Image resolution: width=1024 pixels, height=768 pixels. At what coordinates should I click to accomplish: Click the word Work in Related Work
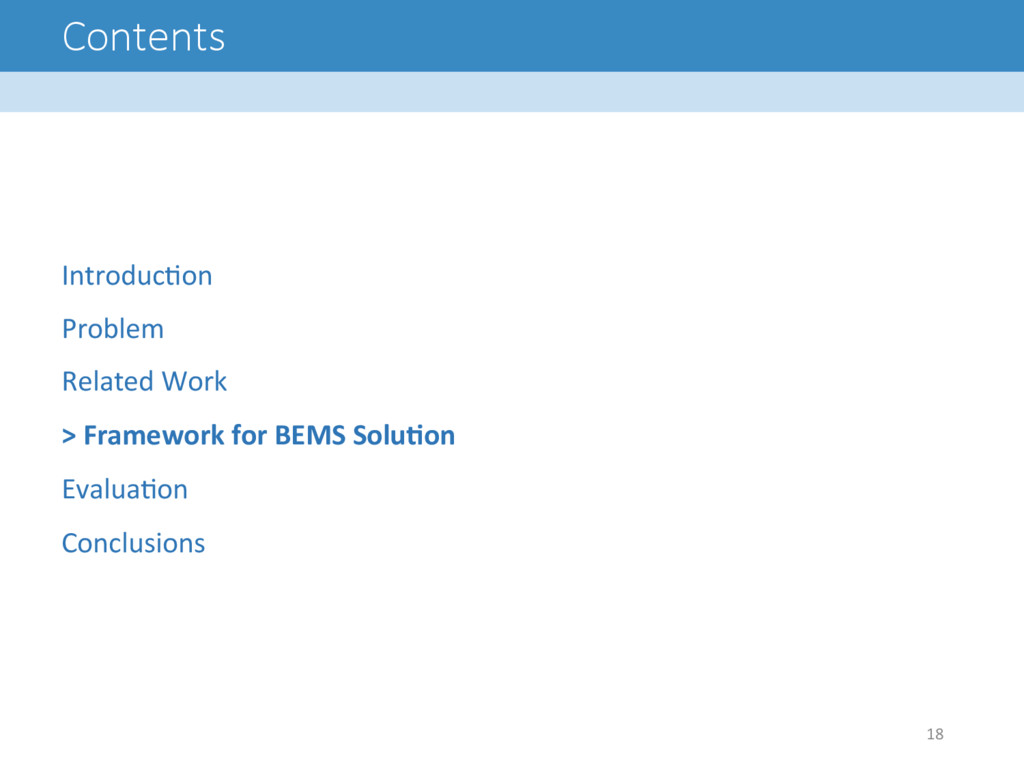(194, 381)
